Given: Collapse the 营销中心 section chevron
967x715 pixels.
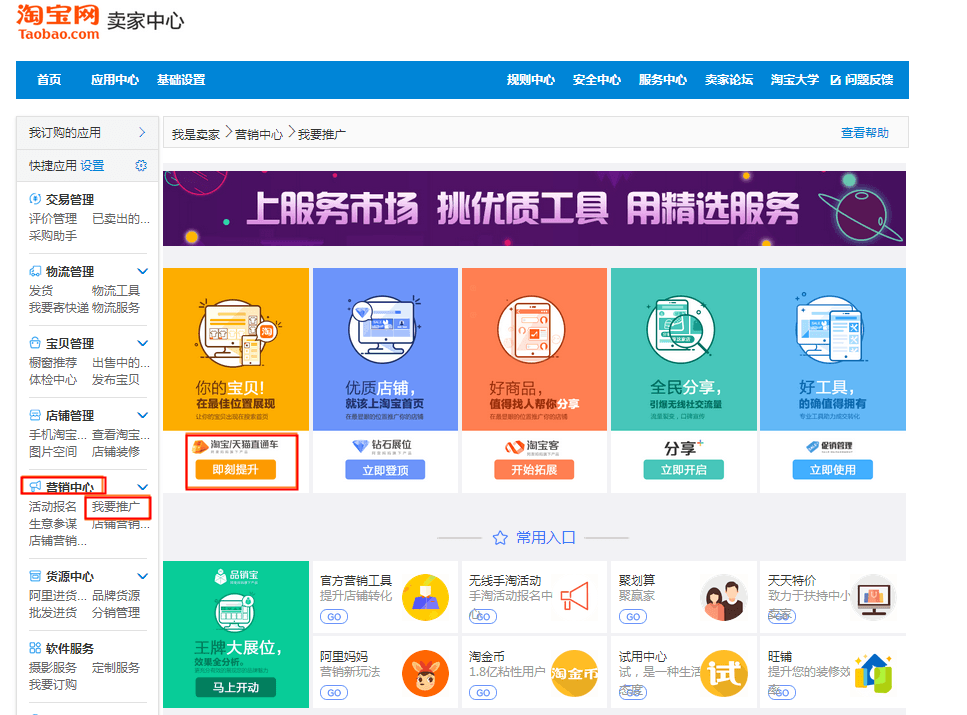Looking at the screenshot, I should tap(142, 487).
